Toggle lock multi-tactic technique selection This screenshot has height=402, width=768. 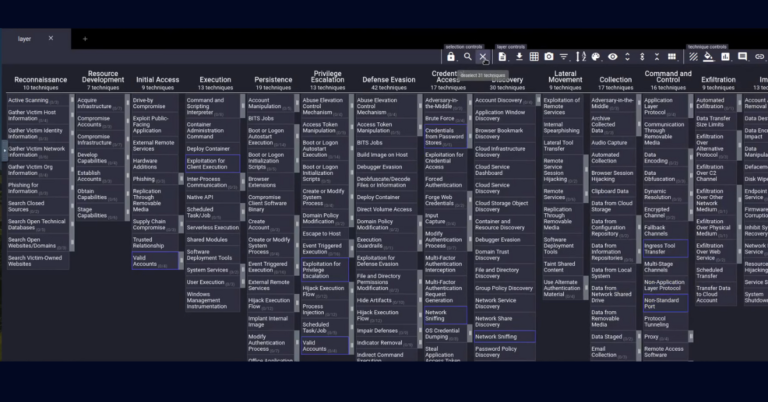tap(451, 57)
